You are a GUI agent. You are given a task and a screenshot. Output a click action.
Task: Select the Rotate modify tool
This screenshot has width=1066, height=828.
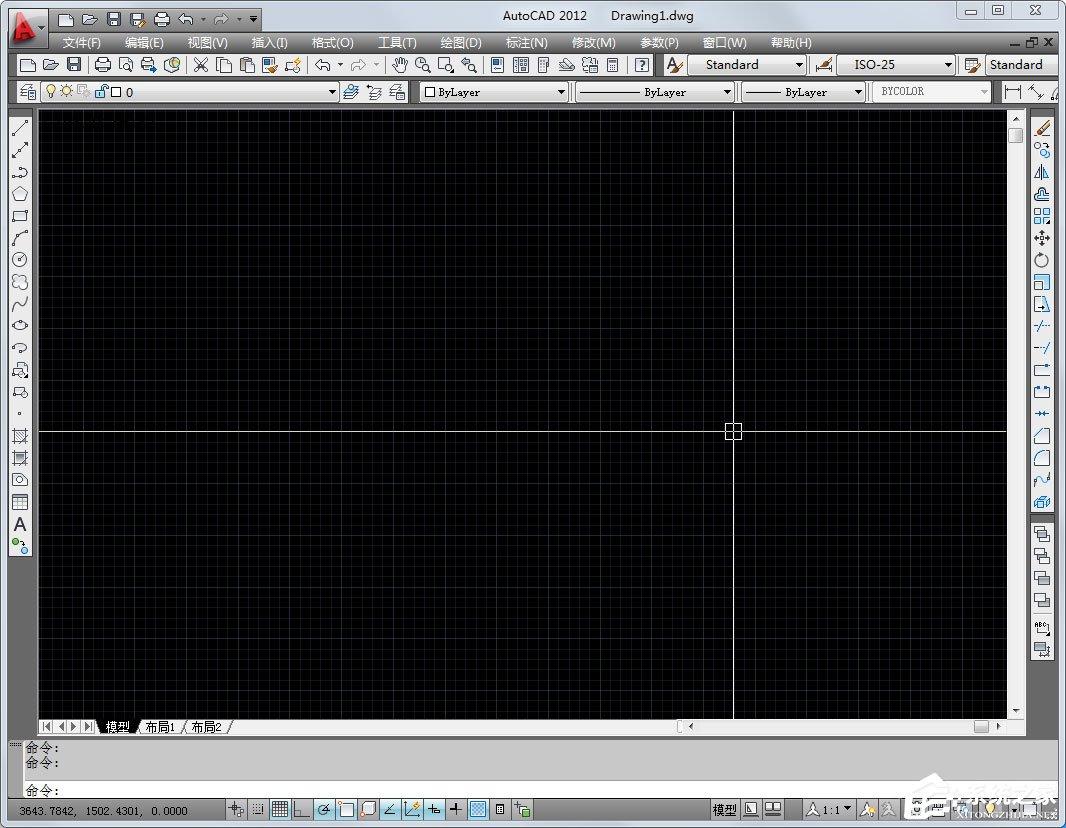click(x=1042, y=260)
